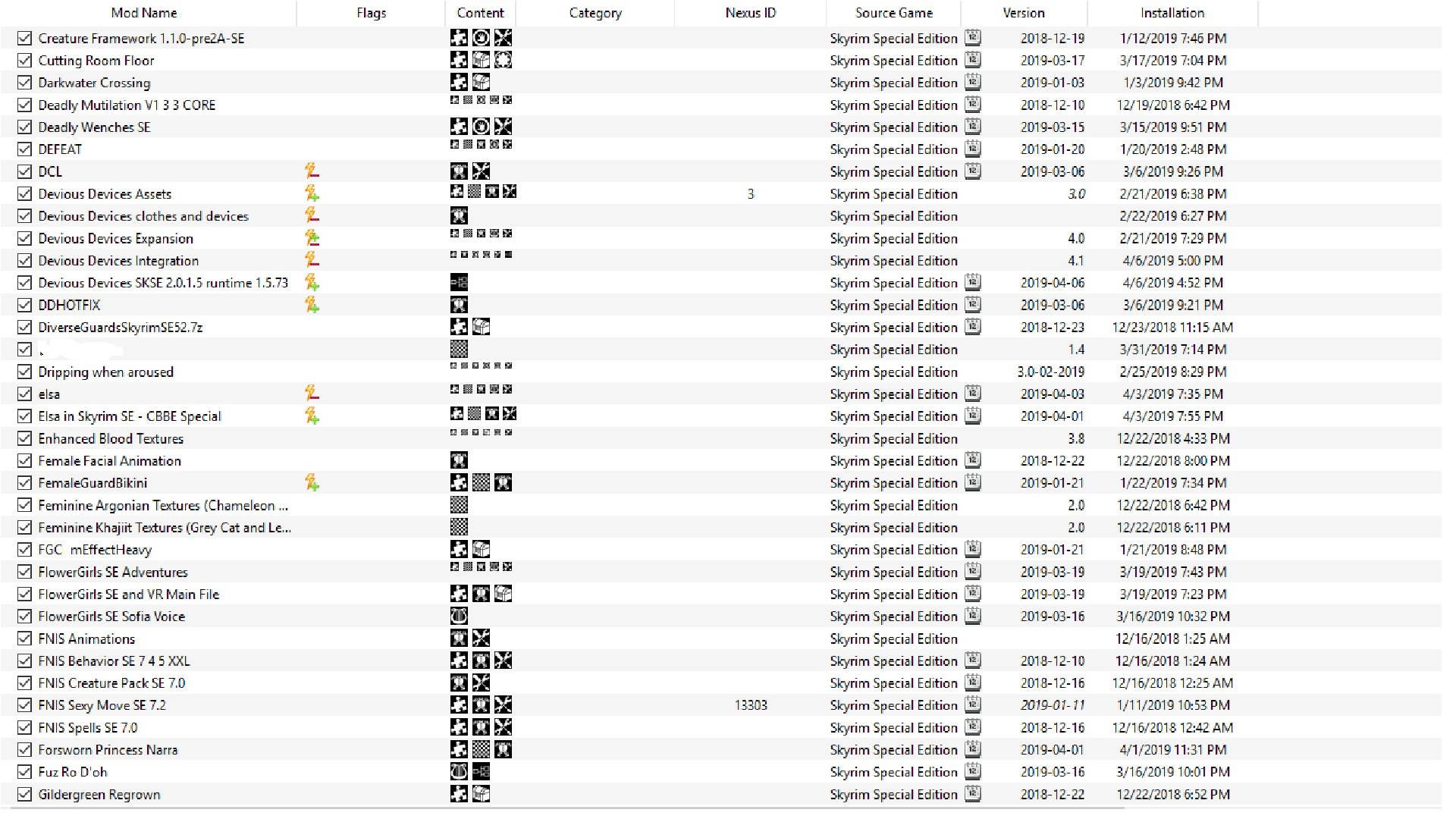Viewport: 1456px width, 819px height.
Task: Click flag icon for Elsa in Skyrim SE
Action: click(x=312, y=416)
